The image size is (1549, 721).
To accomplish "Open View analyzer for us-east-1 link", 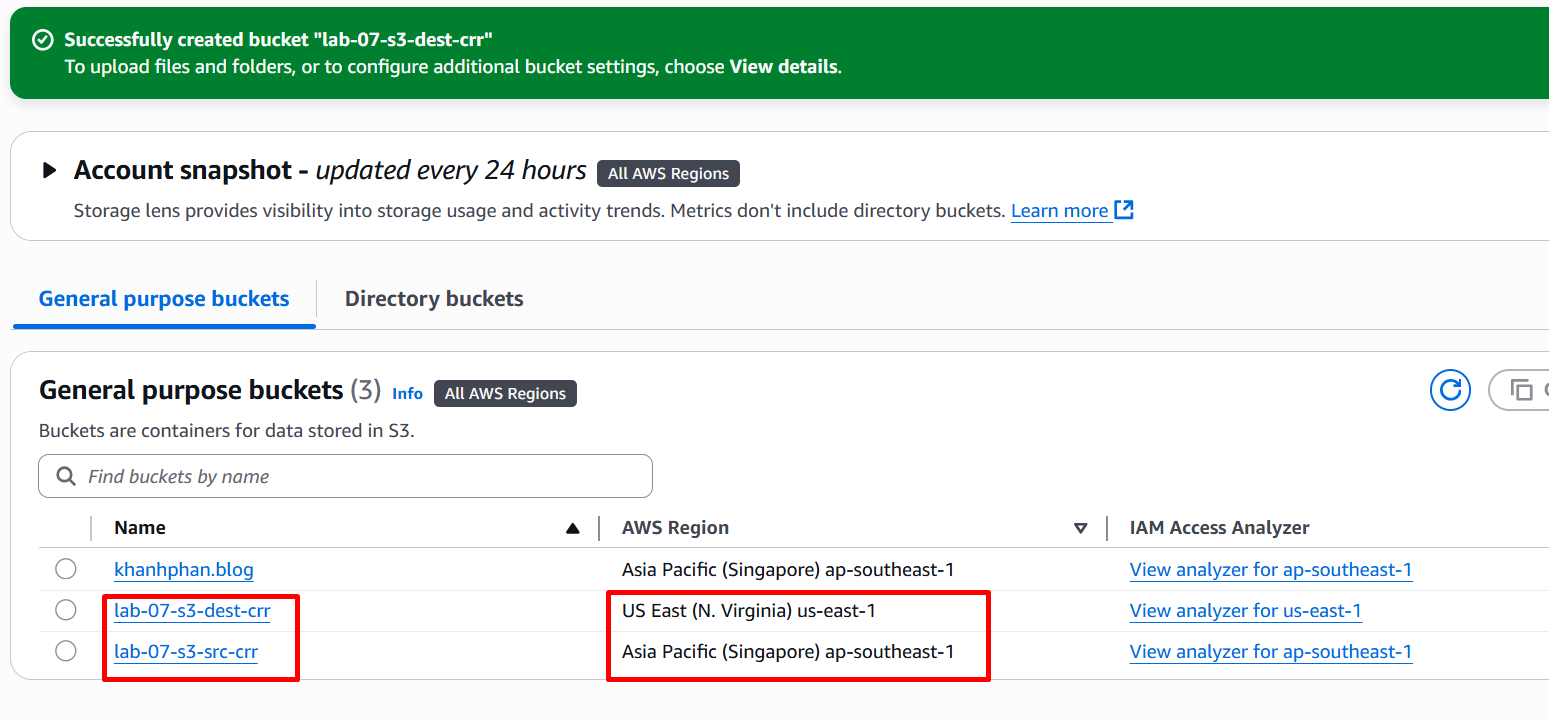I will click(1246, 611).
